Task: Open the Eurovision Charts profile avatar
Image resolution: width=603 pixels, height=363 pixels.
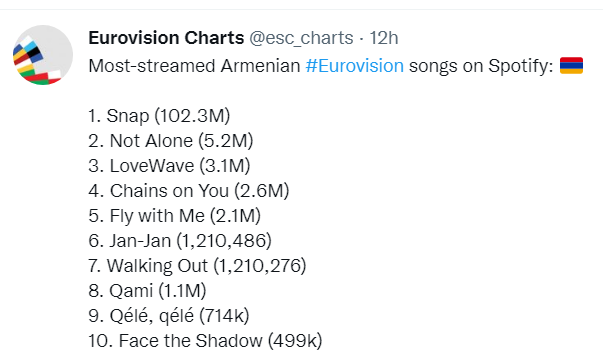Action: [43, 55]
